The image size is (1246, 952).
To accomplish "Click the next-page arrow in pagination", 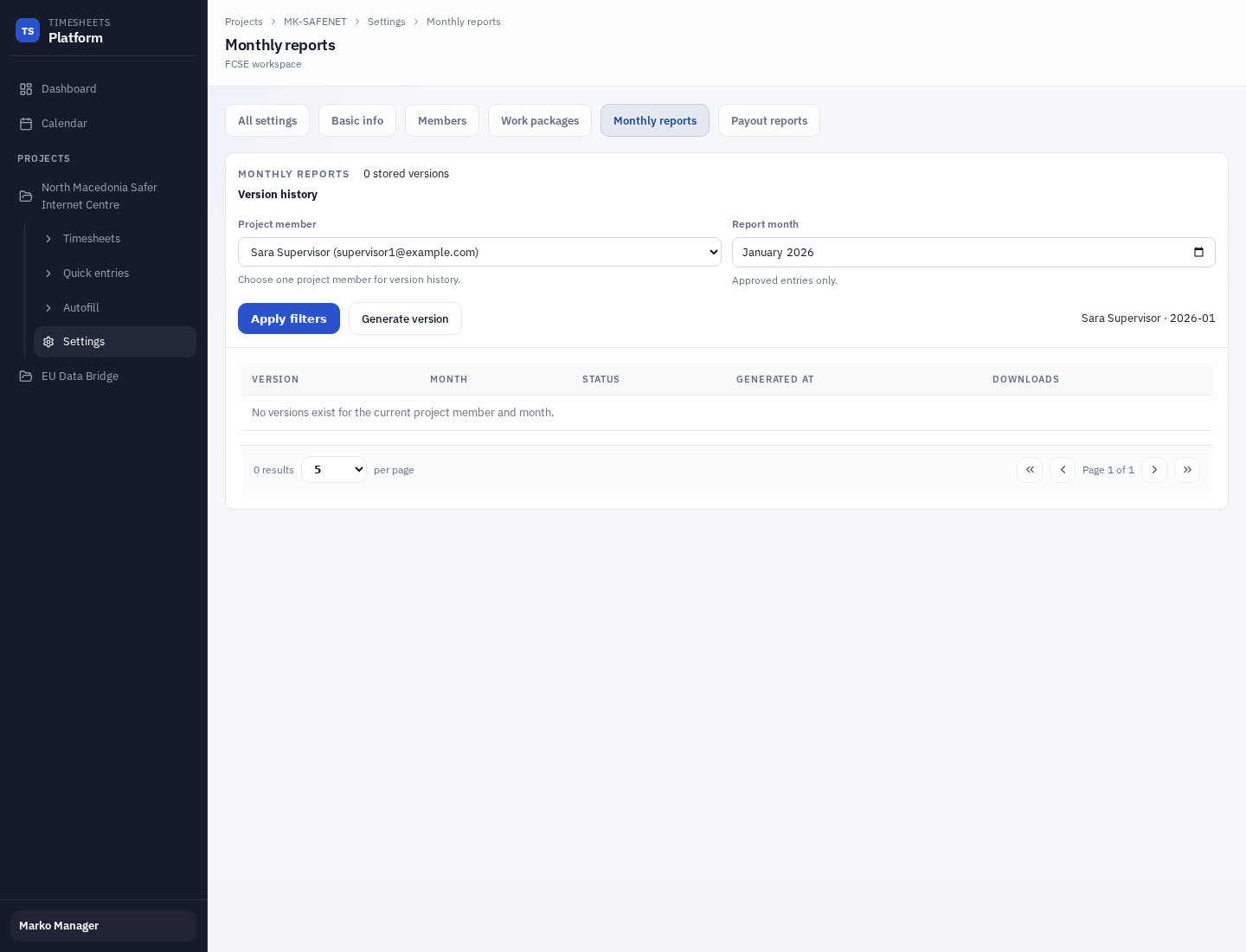I will coord(1154,470).
